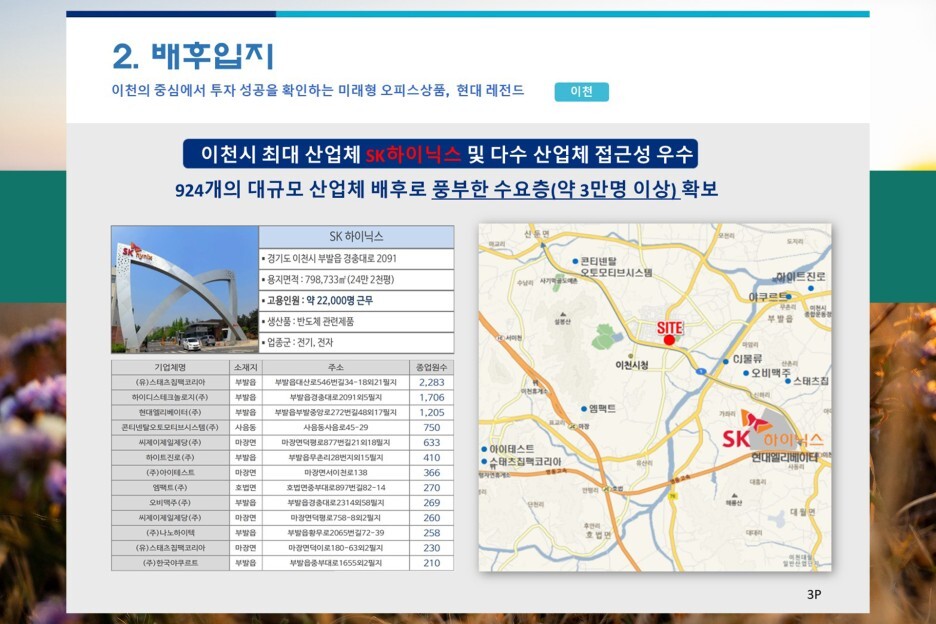936x624 pixels.
Task: Click the '210' employee count cell
Action: (x=432, y=563)
